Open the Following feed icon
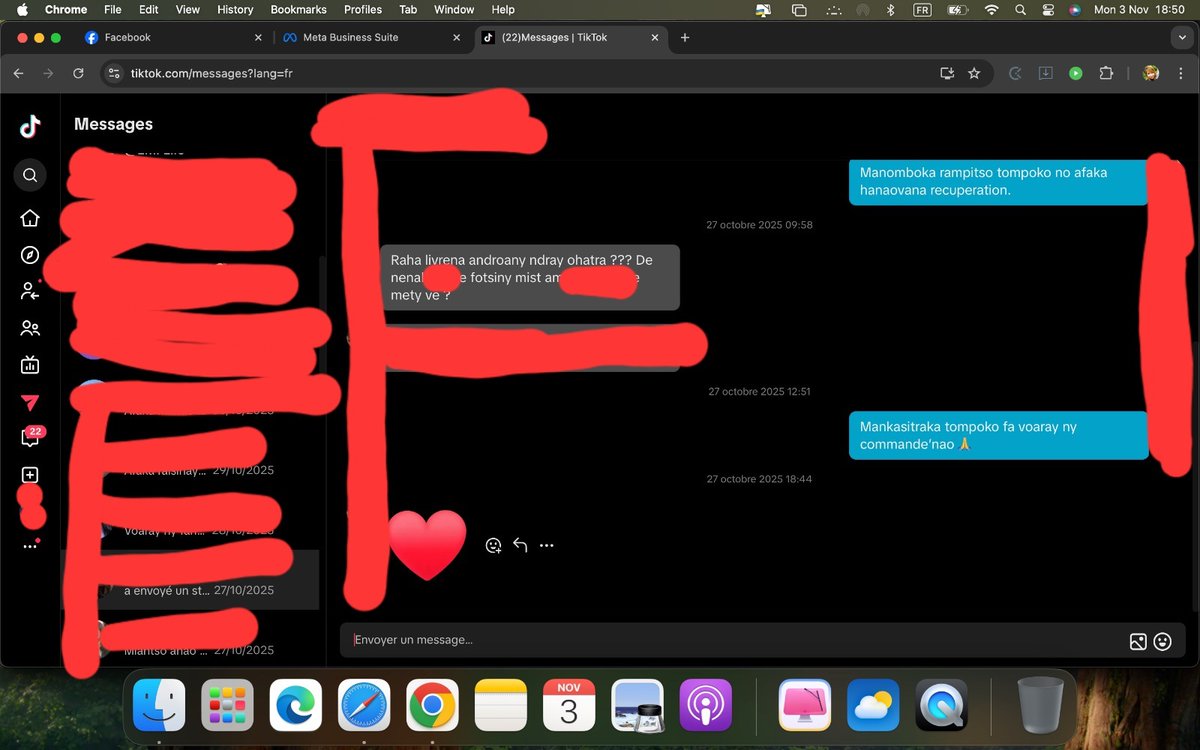The image size is (1200, 750). (30, 291)
